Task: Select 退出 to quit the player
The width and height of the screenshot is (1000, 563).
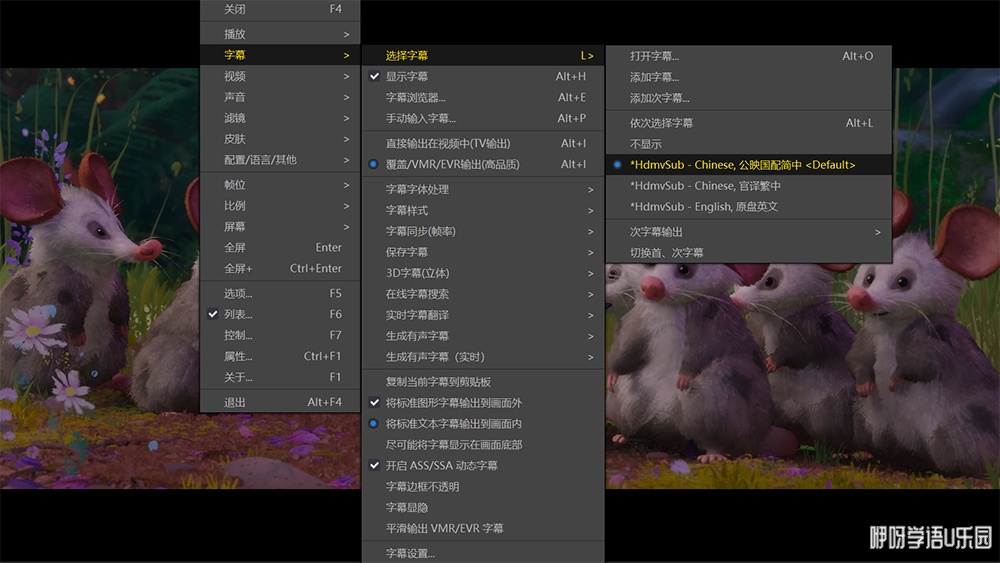Action: coord(235,402)
